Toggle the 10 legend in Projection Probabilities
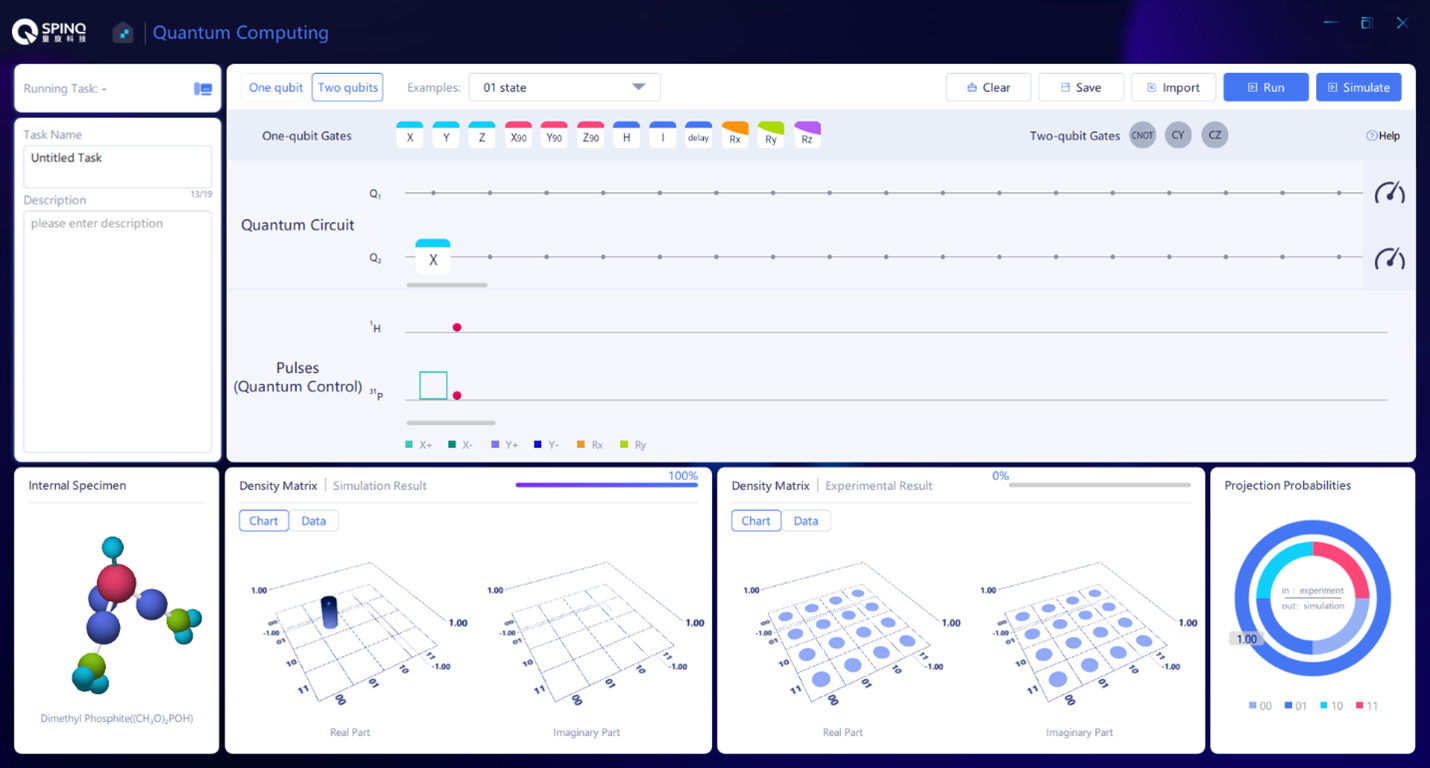The width and height of the screenshot is (1430, 768). point(1331,706)
